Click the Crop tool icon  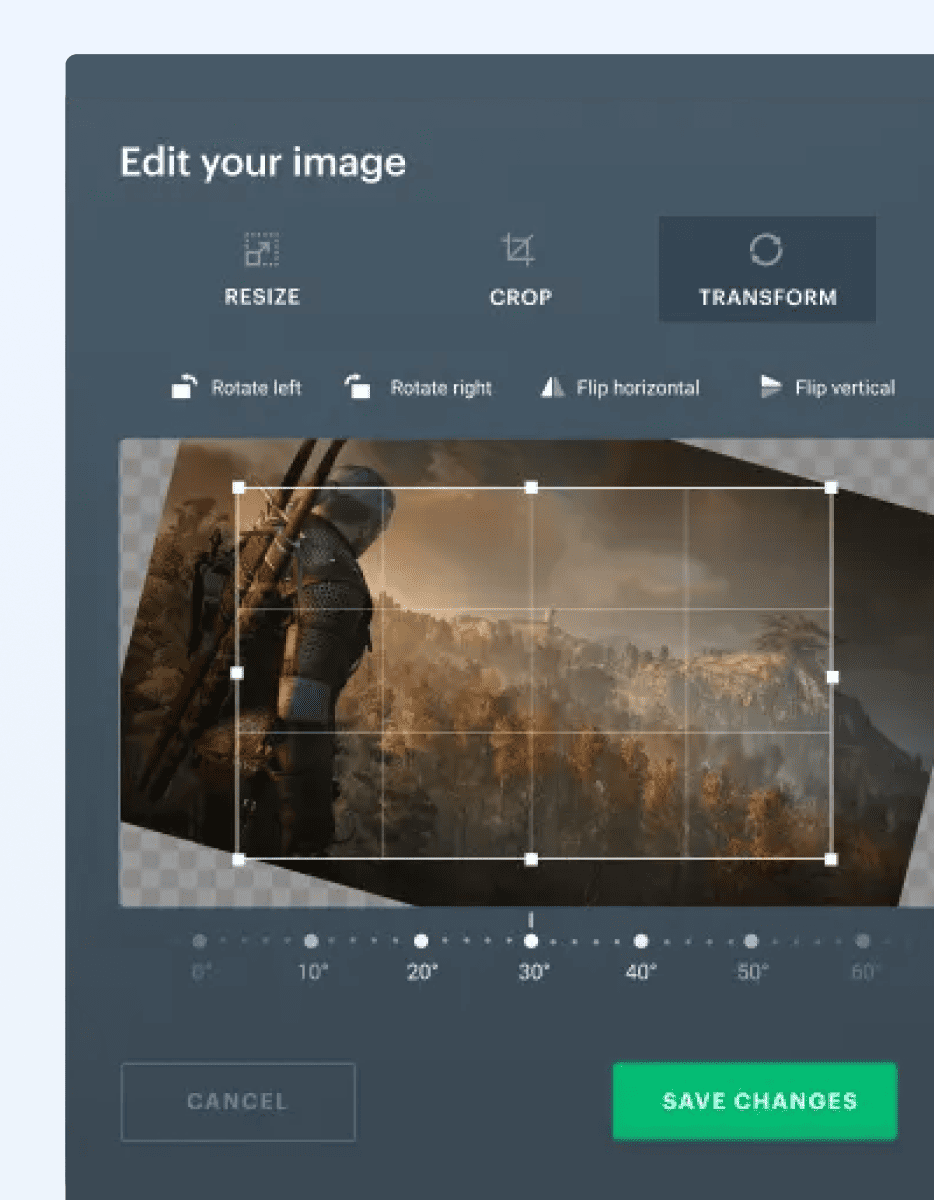[x=518, y=250]
